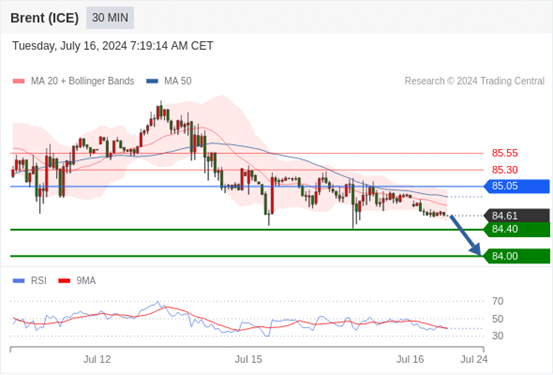Click the Jul 16 date axis label
The width and height of the screenshot is (553, 375).
point(410,359)
